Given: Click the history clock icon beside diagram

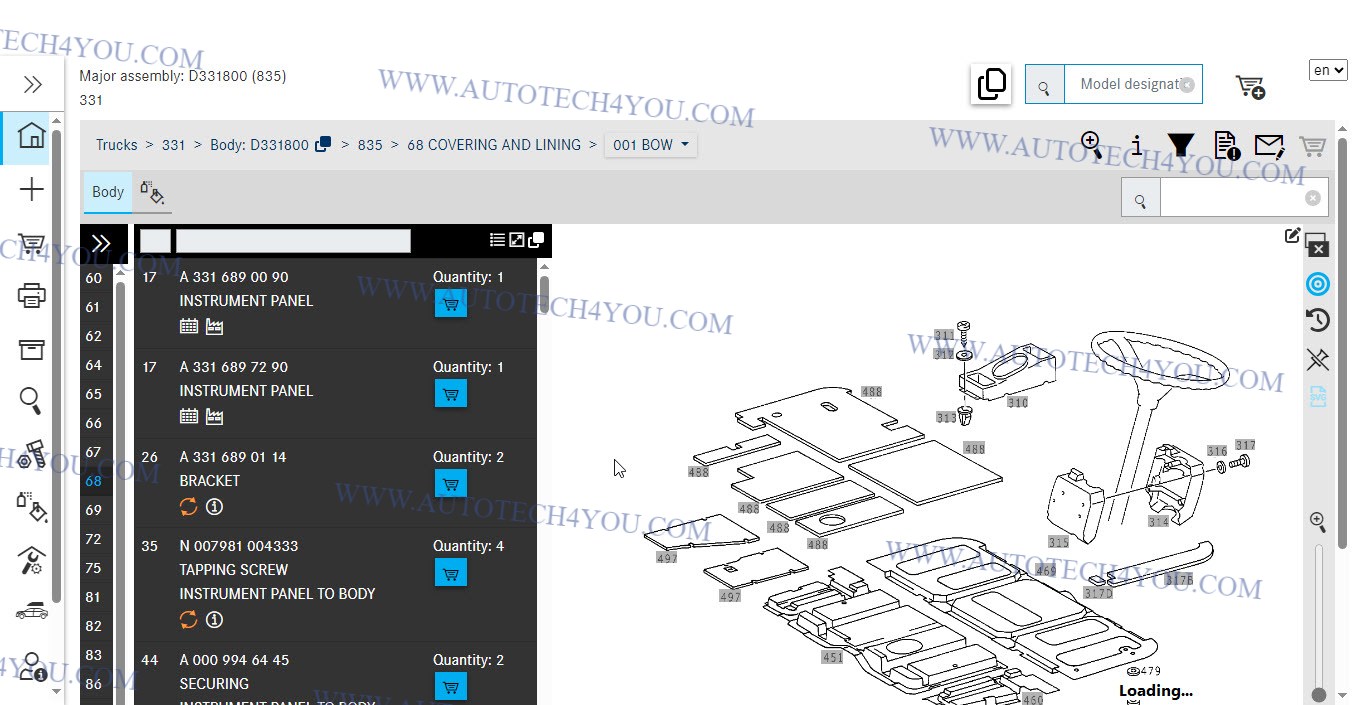Looking at the screenshot, I should [x=1318, y=320].
